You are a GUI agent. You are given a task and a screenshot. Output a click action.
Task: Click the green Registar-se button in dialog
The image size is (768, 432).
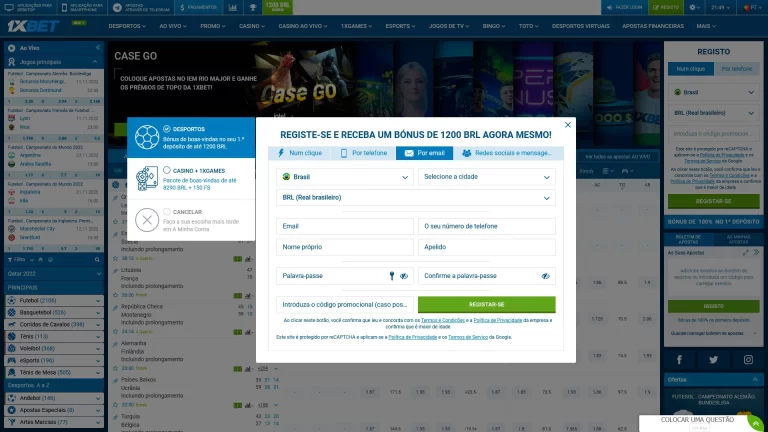[487, 304]
